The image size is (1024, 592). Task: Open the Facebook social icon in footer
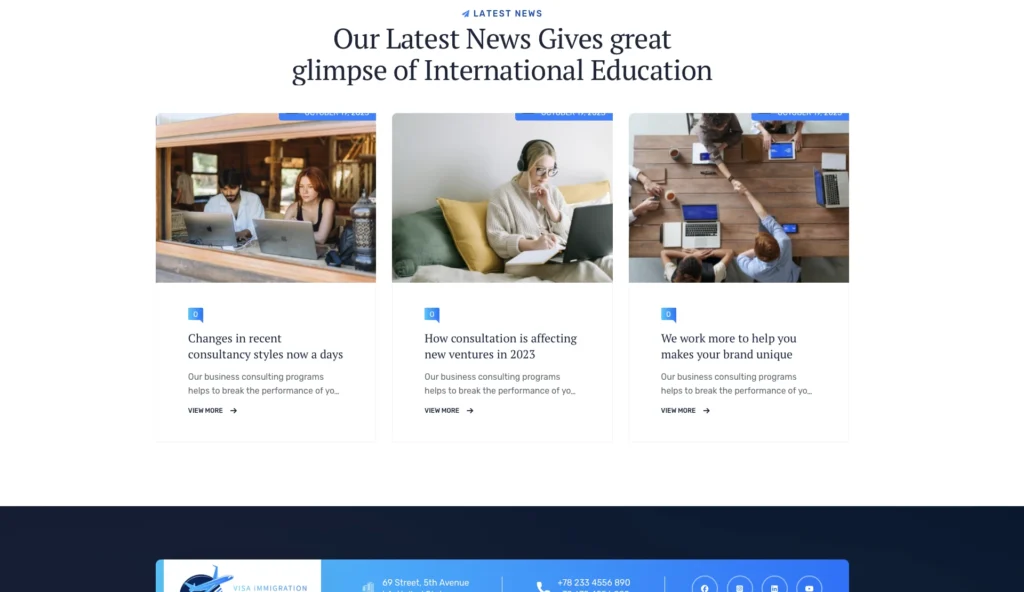coord(704,586)
